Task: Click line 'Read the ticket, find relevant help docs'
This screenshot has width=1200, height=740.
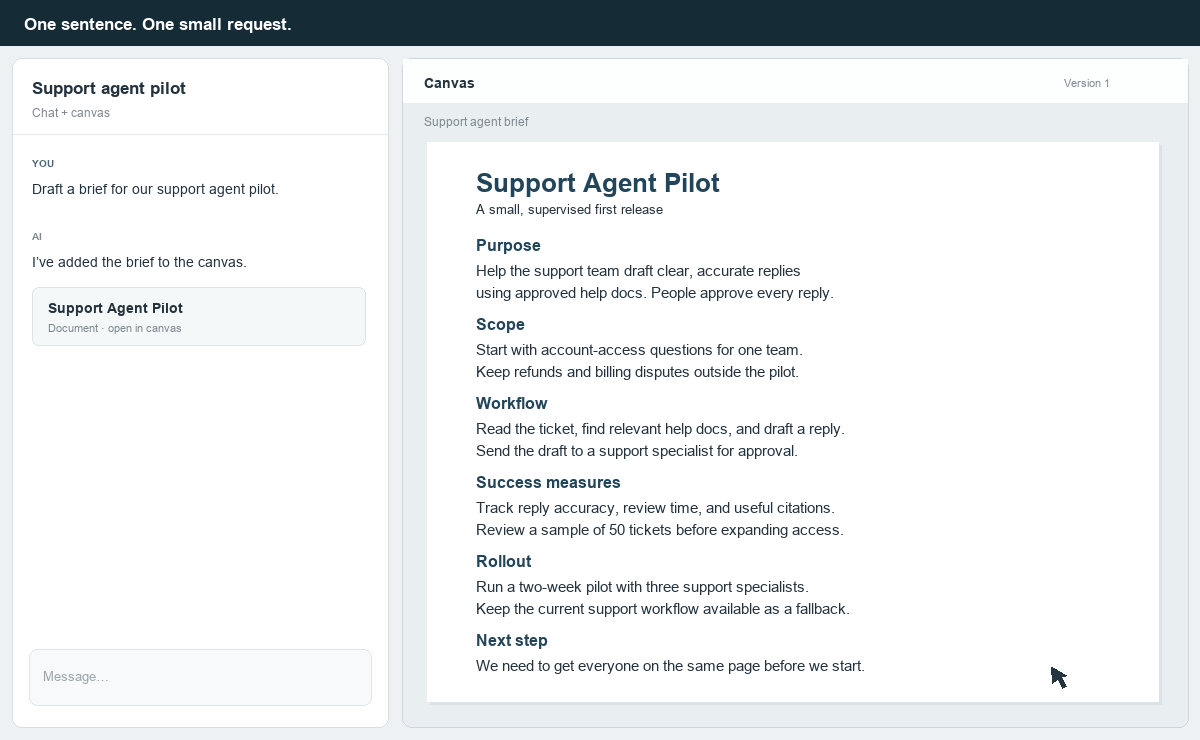Action: coord(660,429)
